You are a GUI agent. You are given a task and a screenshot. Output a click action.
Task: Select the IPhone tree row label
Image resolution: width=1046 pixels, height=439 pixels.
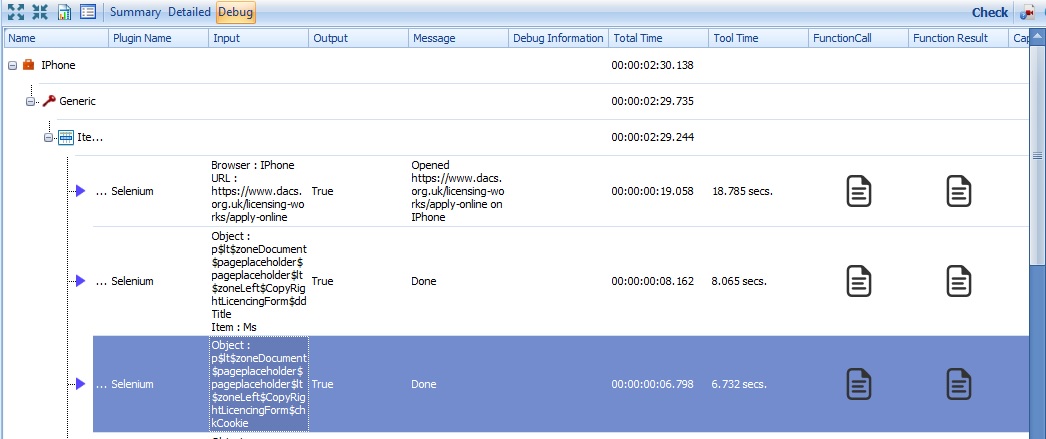click(58, 65)
